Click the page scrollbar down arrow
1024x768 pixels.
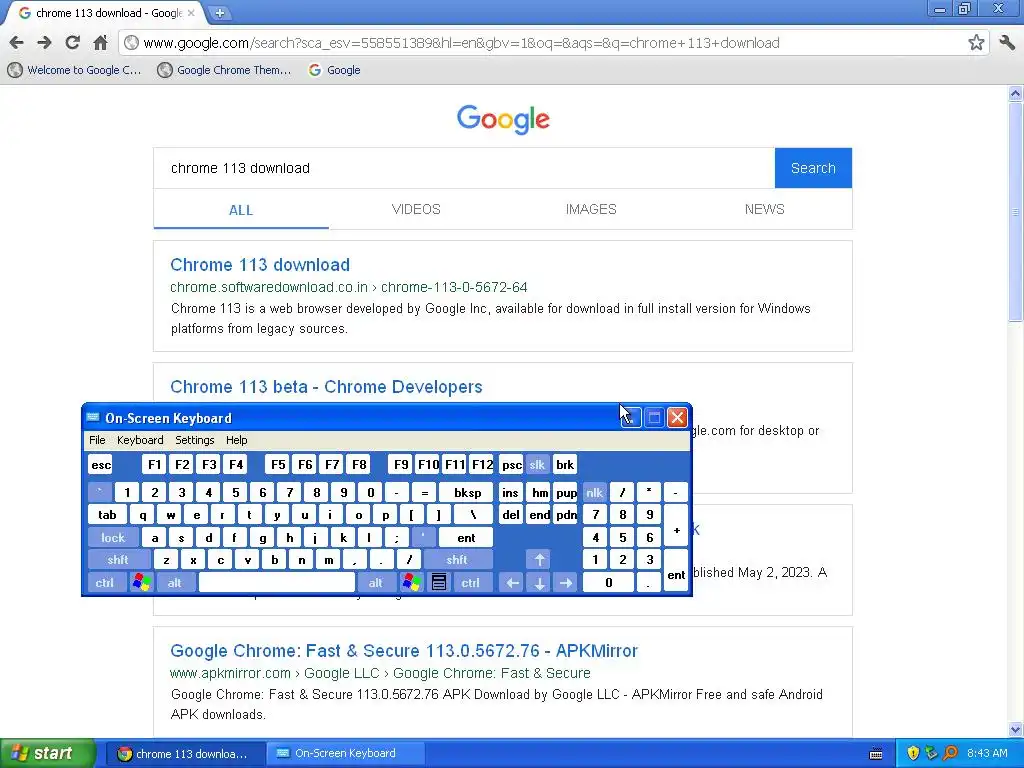(1015, 729)
